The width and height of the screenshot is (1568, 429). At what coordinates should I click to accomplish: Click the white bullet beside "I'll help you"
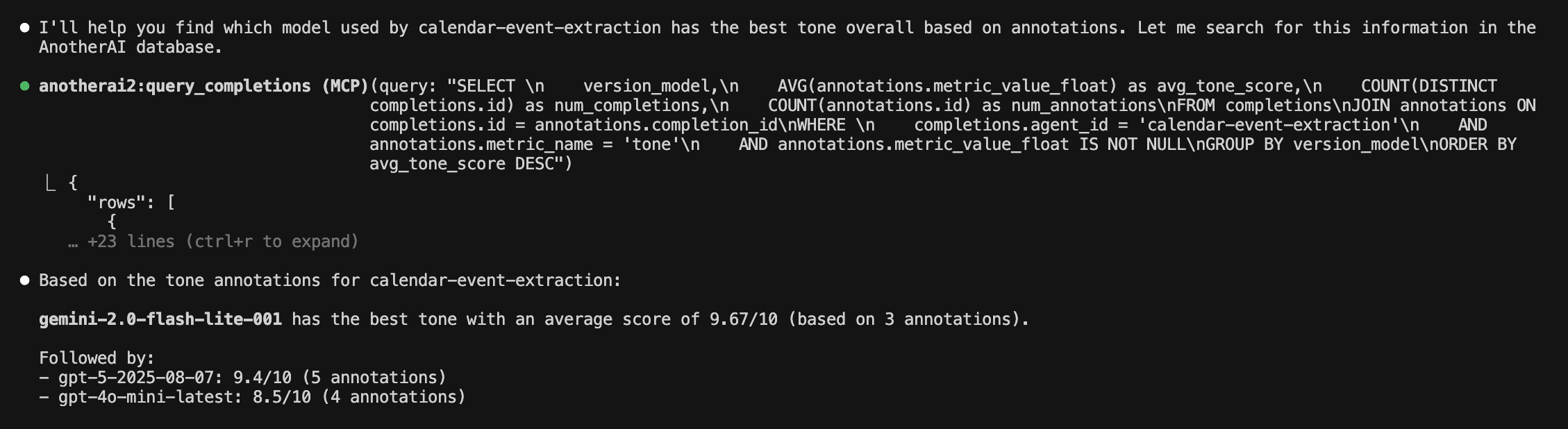click(x=25, y=28)
